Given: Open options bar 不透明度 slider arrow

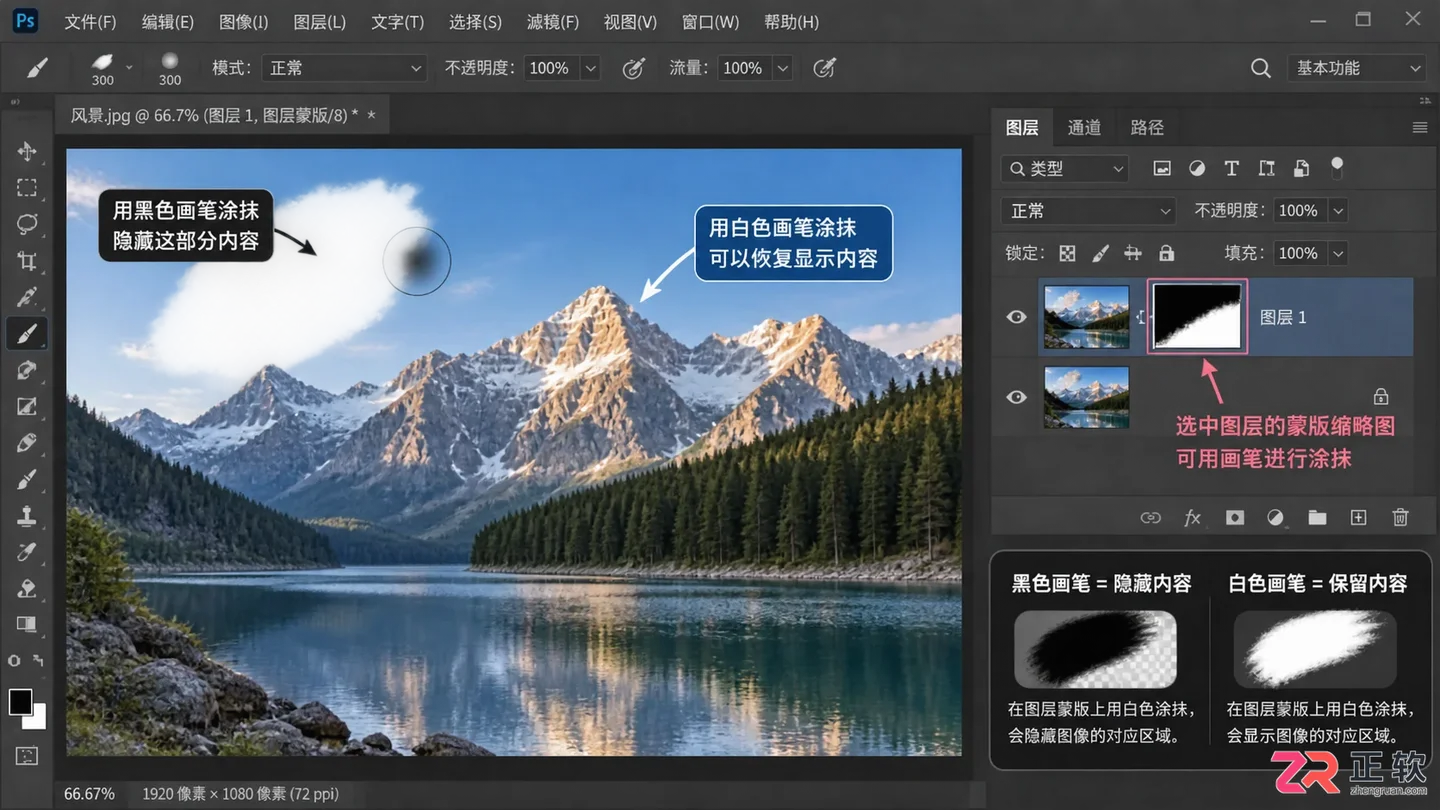Looking at the screenshot, I should pos(590,68).
